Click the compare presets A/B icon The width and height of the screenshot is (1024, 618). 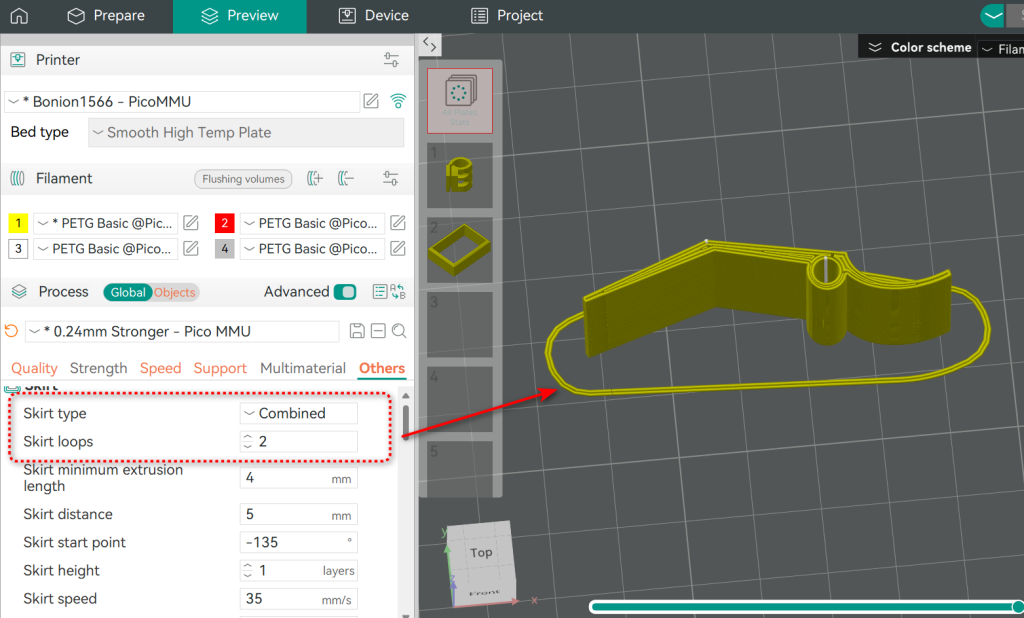tap(398, 291)
